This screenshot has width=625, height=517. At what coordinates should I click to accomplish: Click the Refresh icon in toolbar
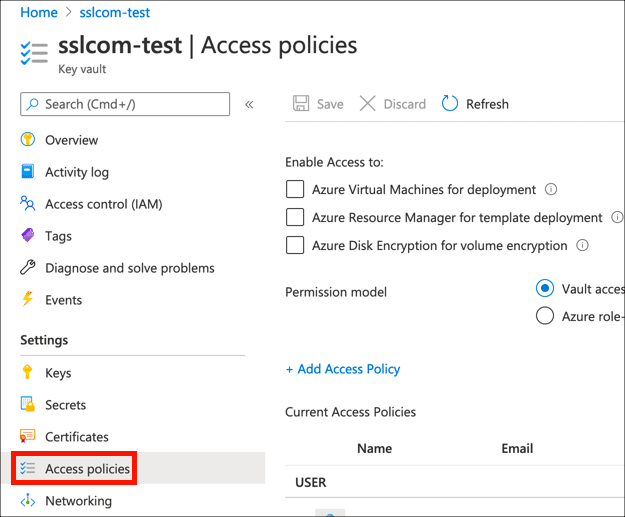point(450,104)
